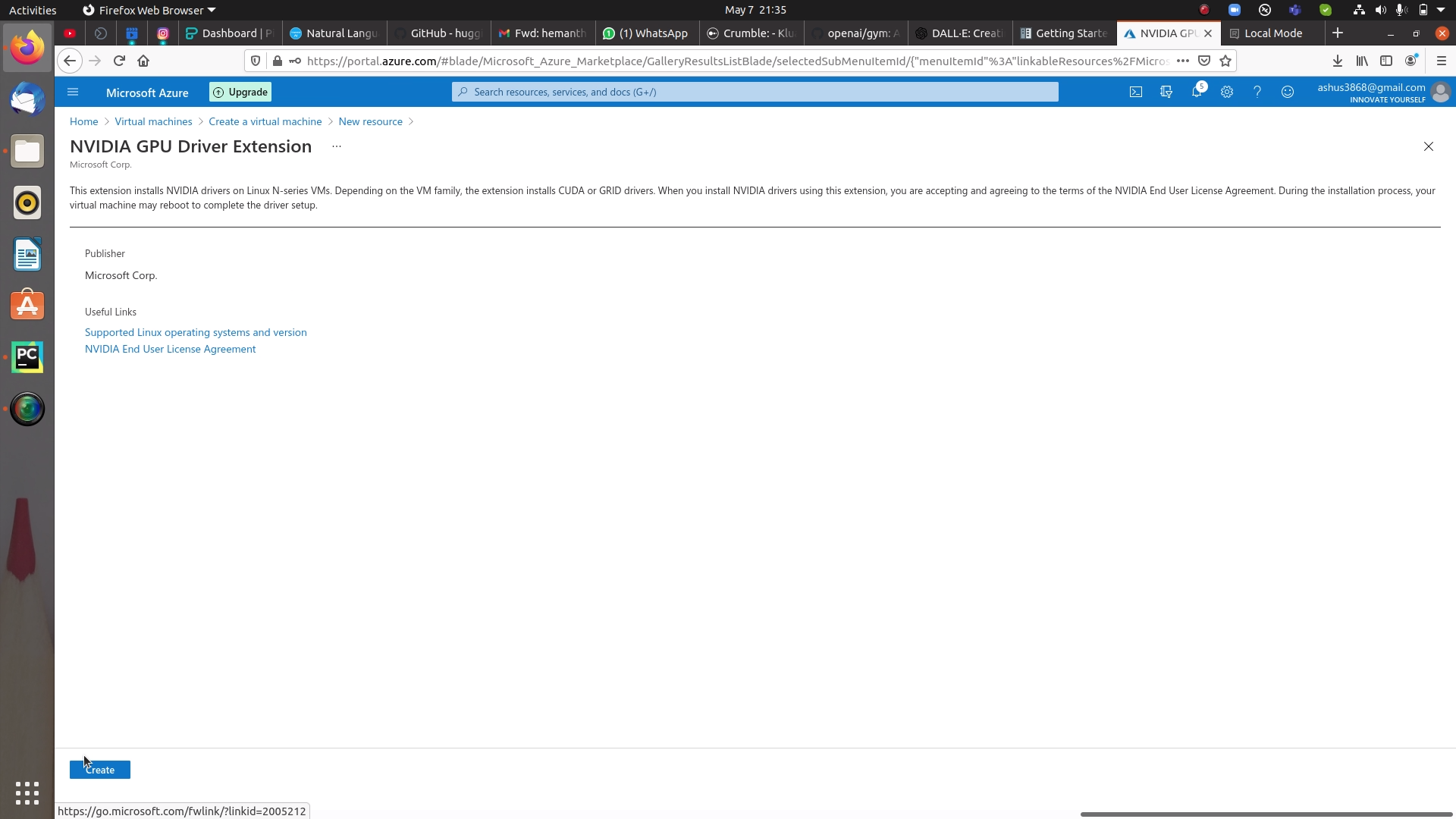Open the page actions ellipsis in address bar
1456x819 pixels.
point(1183,61)
